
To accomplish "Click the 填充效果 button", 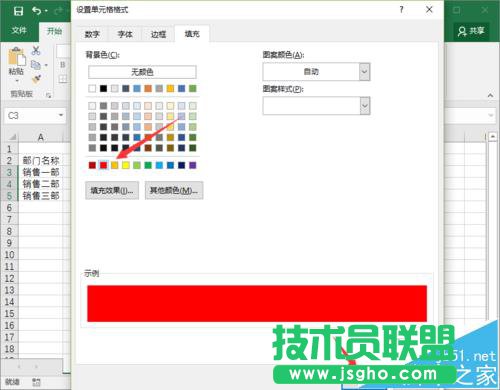I will click(x=112, y=190).
